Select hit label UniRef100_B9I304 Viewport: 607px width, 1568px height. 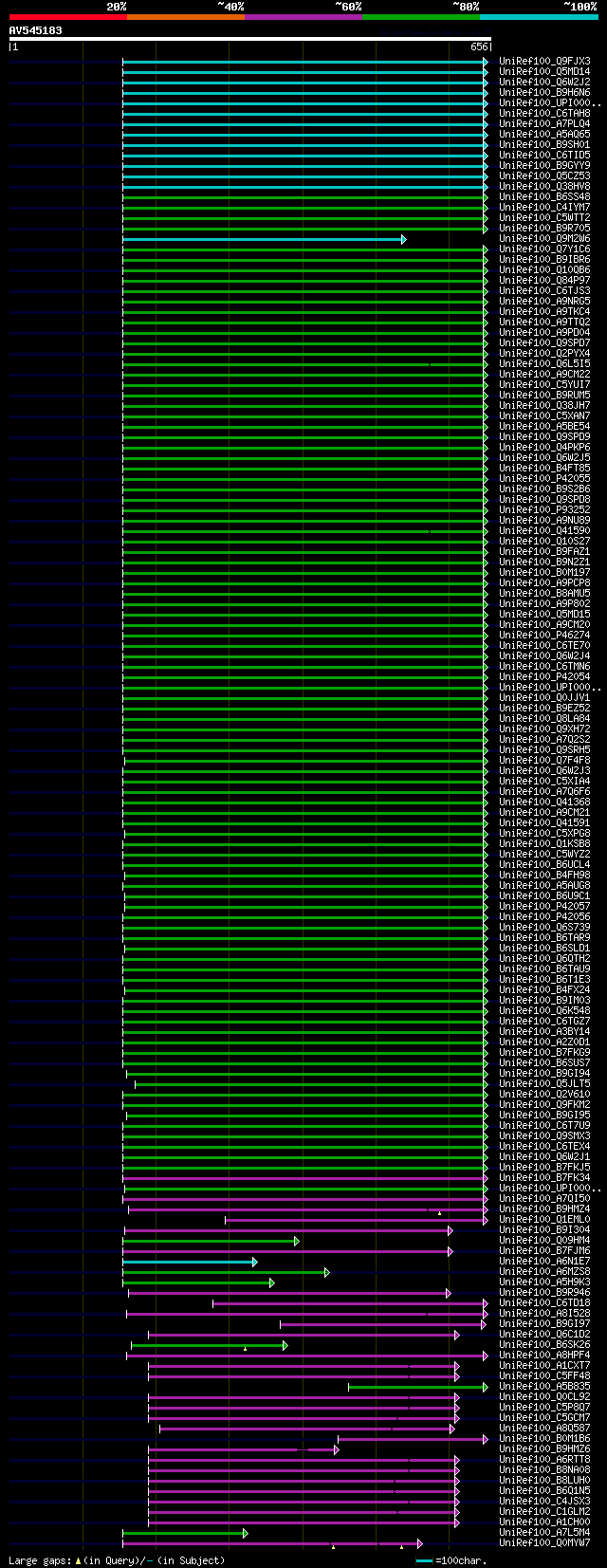(x=544, y=1229)
